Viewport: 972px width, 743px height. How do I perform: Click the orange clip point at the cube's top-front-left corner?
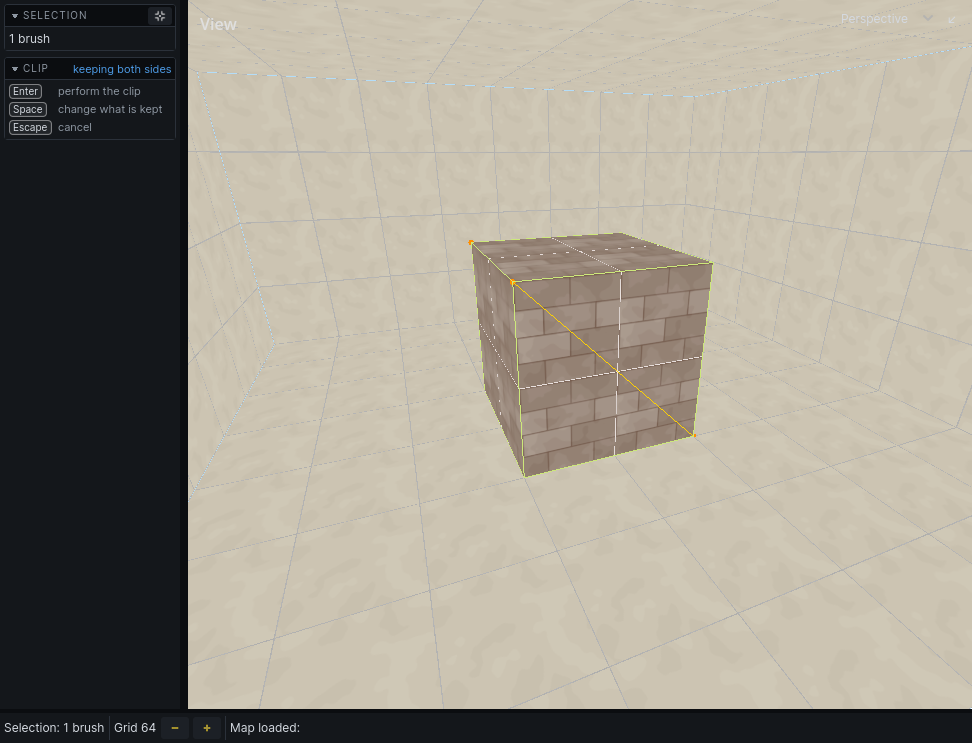point(513,283)
